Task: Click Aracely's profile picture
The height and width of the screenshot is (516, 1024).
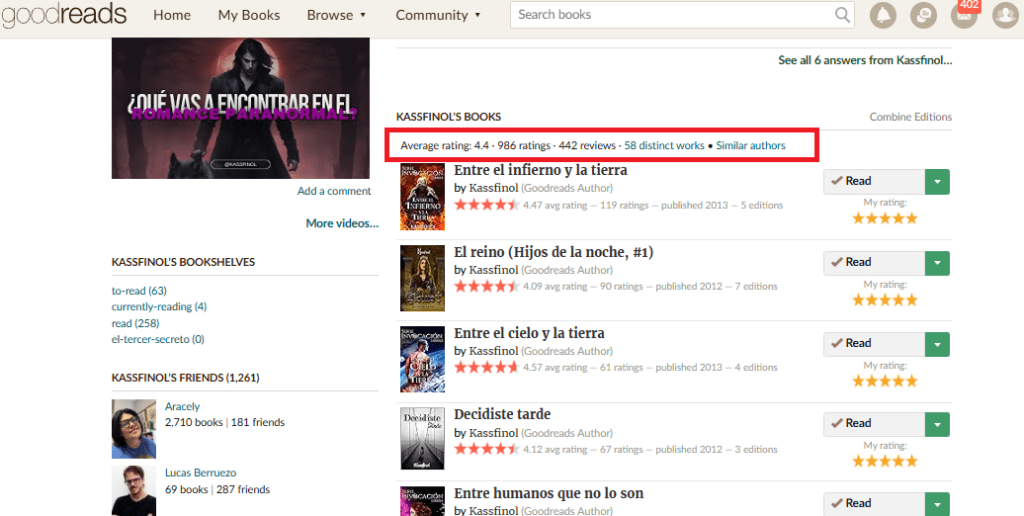Action: click(x=133, y=429)
